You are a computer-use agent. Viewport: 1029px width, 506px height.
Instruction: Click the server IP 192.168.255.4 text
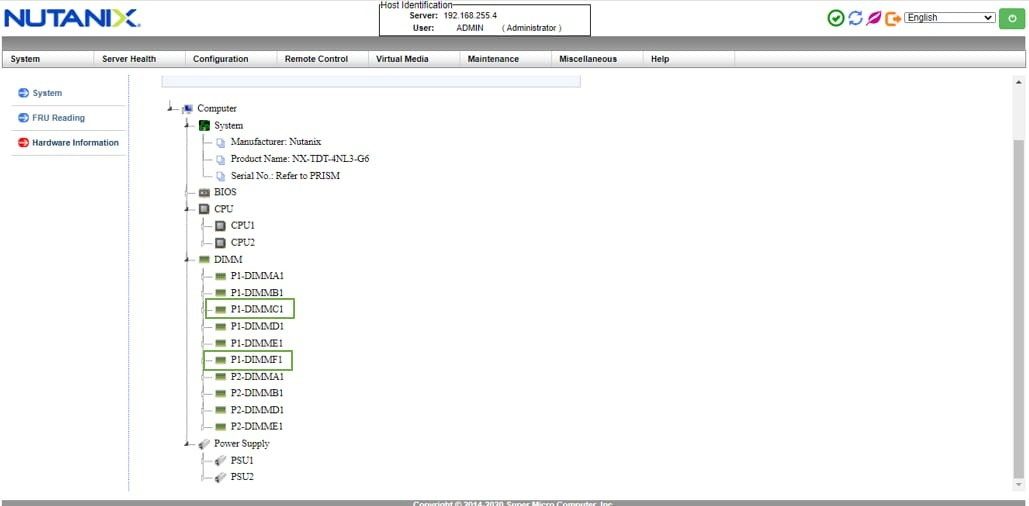tap(470, 15)
